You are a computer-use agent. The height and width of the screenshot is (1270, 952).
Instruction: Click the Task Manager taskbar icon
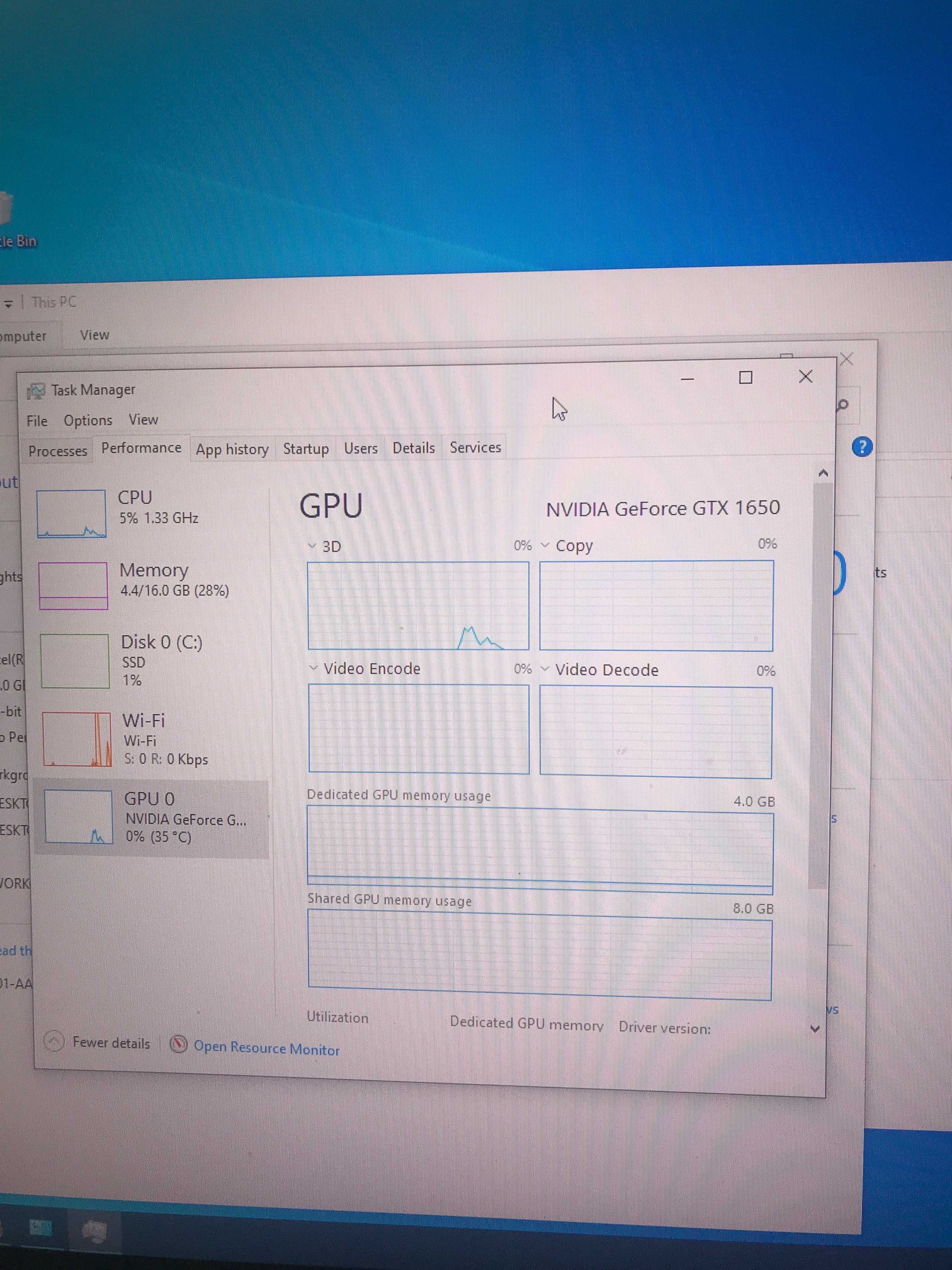(x=94, y=1230)
